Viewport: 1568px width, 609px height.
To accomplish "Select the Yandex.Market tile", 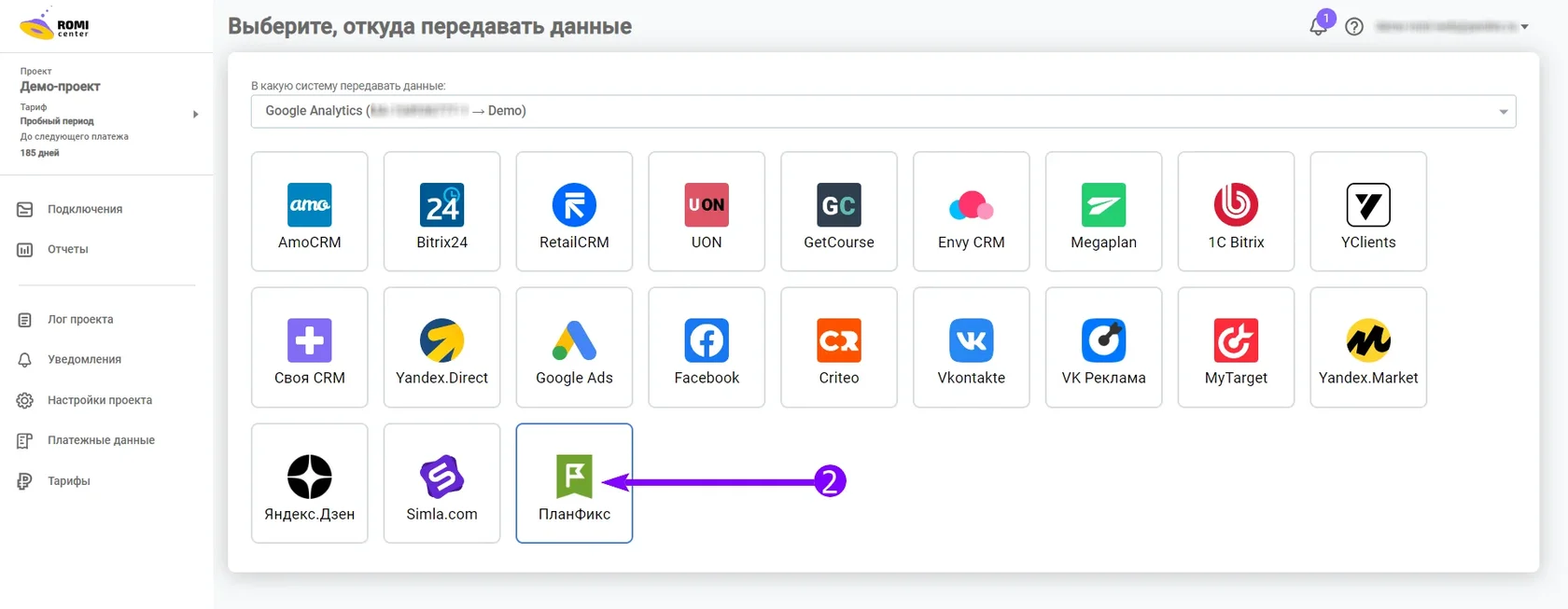I will coord(1368,348).
